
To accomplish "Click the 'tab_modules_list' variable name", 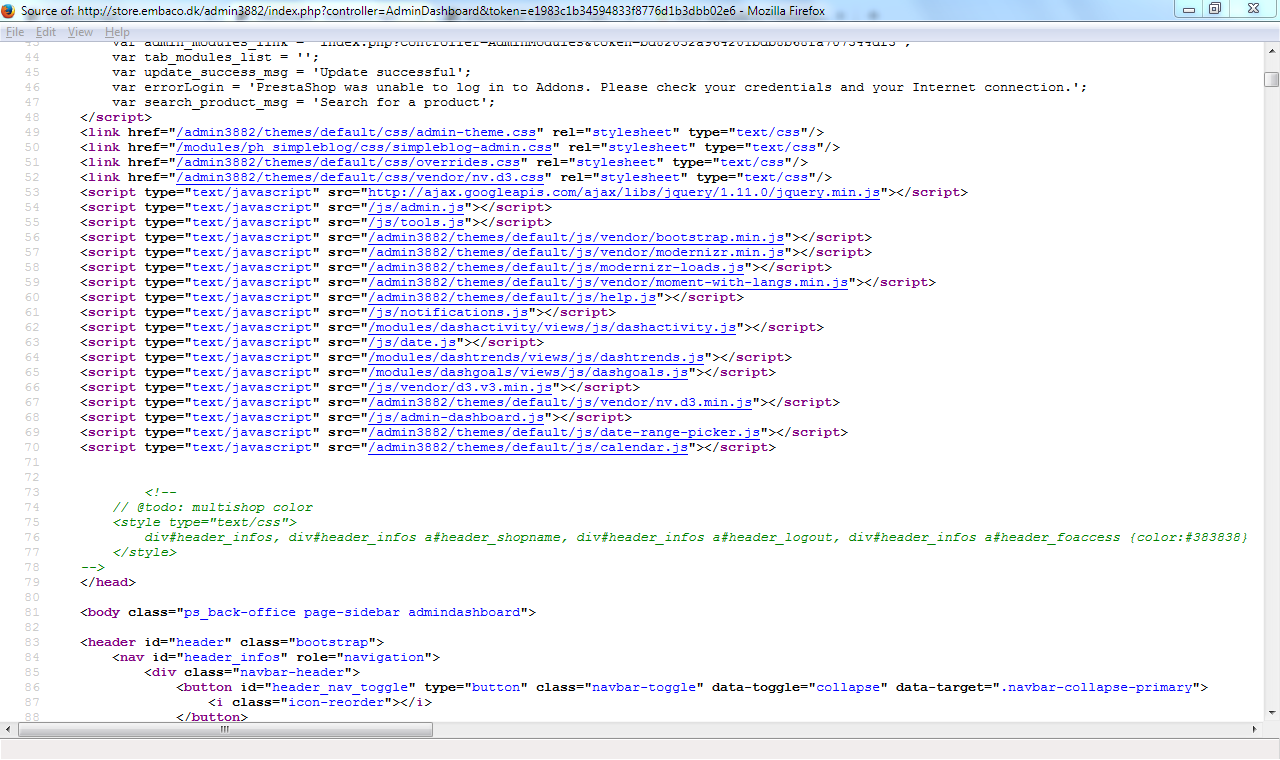I will (208, 57).
